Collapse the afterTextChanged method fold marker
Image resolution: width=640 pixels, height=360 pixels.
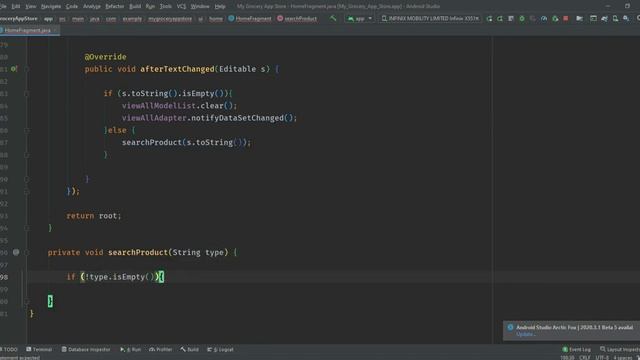pyautogui.click(x=27, y=69)
